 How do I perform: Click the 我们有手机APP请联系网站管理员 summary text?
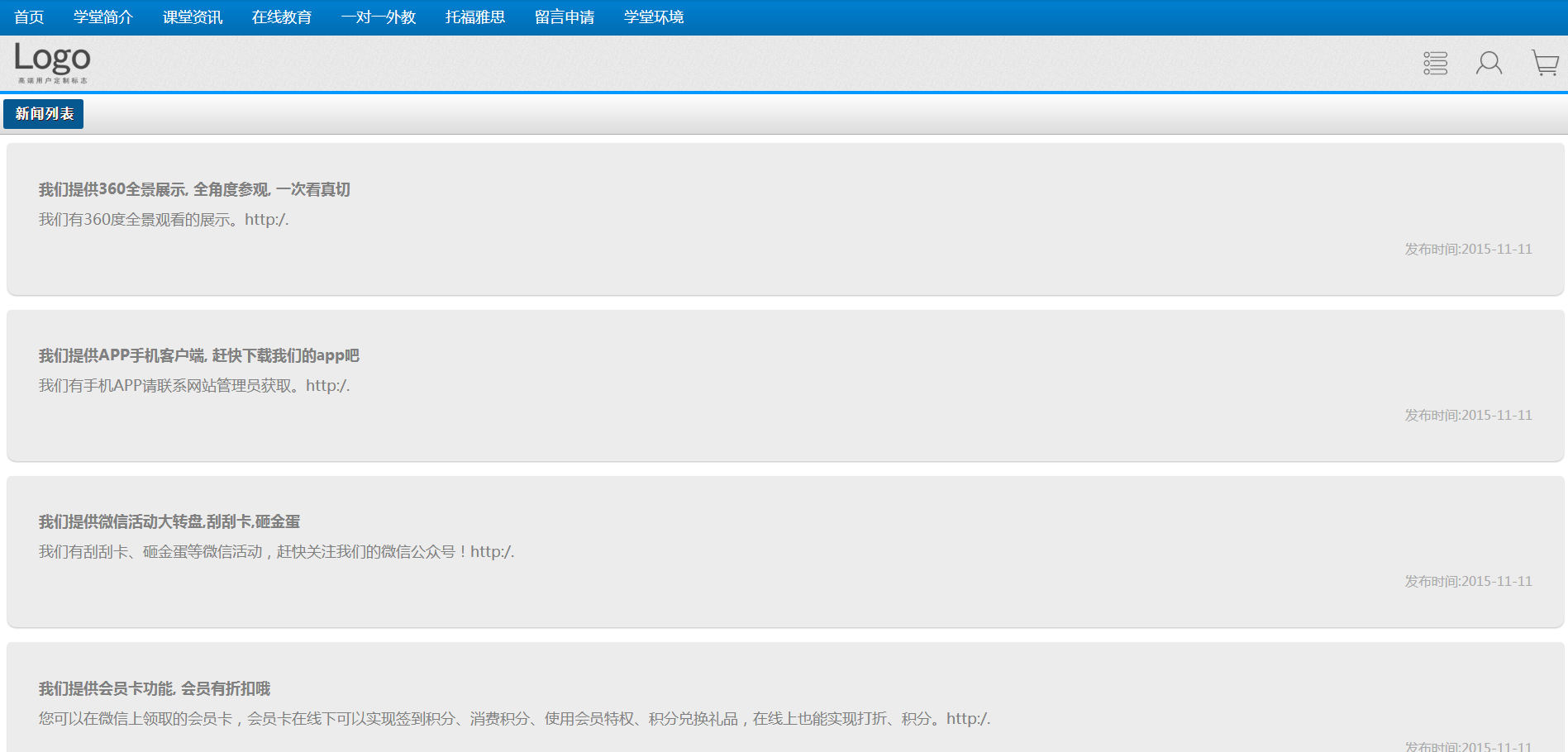[194, 386]
